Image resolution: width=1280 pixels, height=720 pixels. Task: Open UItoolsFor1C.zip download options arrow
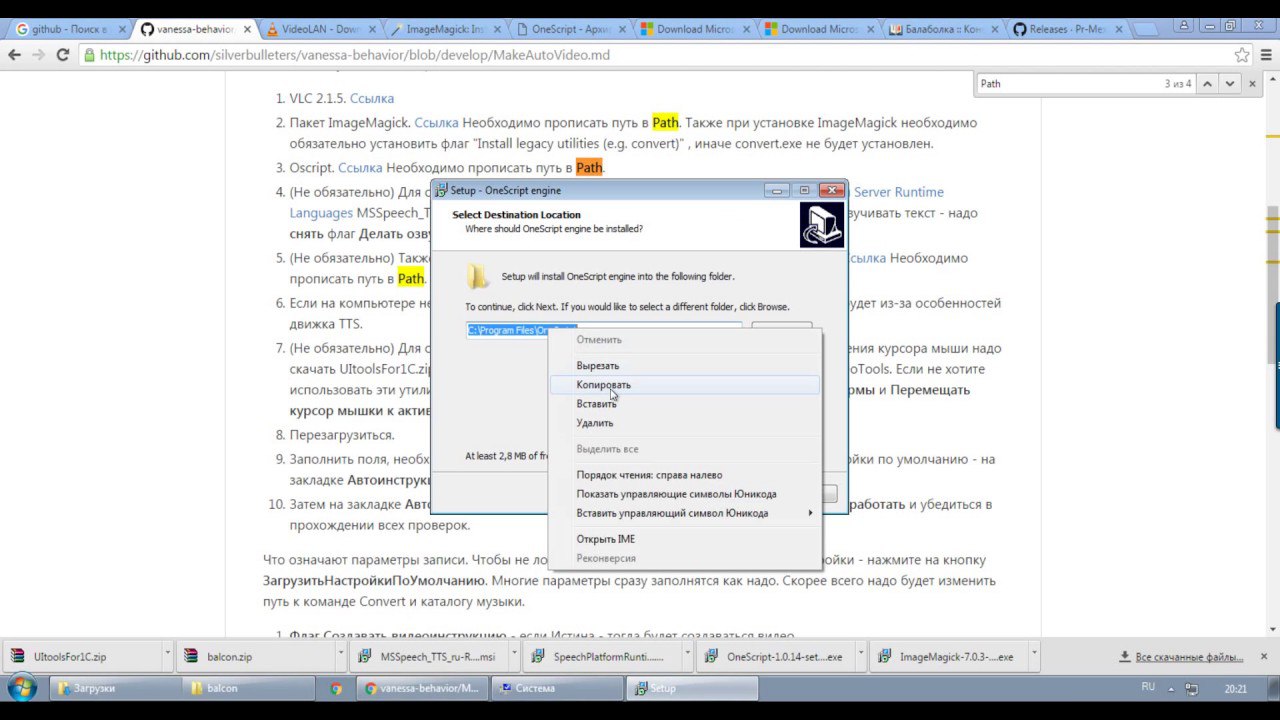(x=167, y=656)
